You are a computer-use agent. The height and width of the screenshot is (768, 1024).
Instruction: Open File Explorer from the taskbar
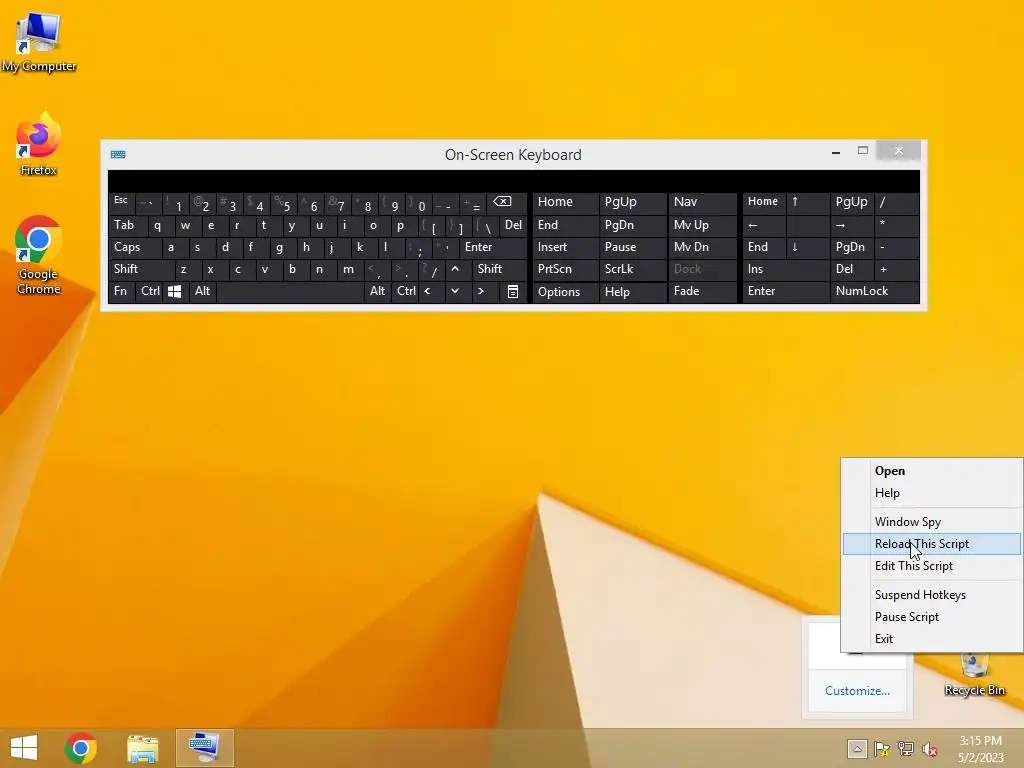pyautogui.click(x=142, y=748)
